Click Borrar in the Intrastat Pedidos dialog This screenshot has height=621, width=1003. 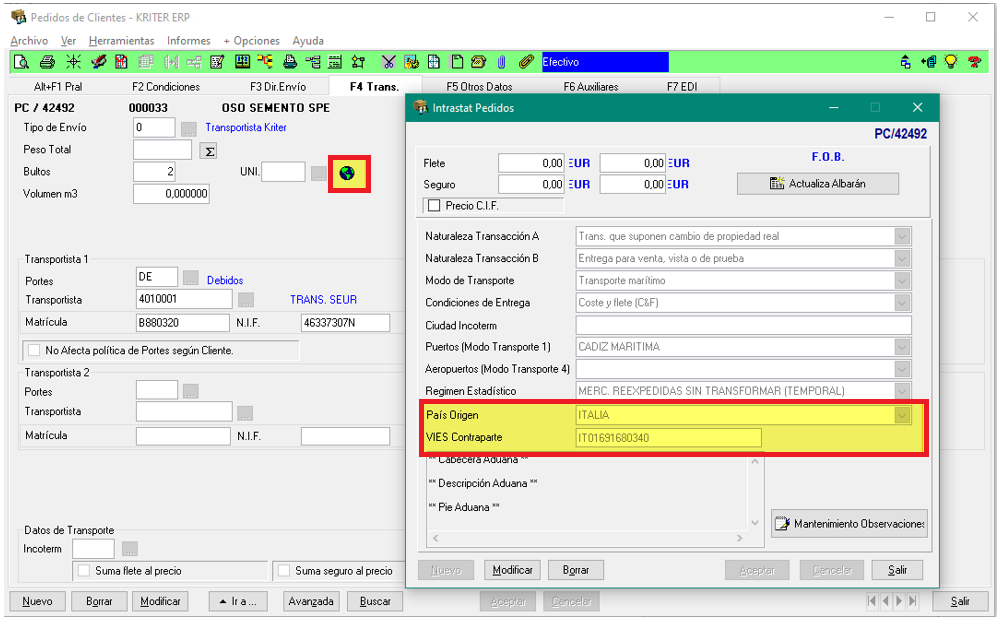coord(576,570)
